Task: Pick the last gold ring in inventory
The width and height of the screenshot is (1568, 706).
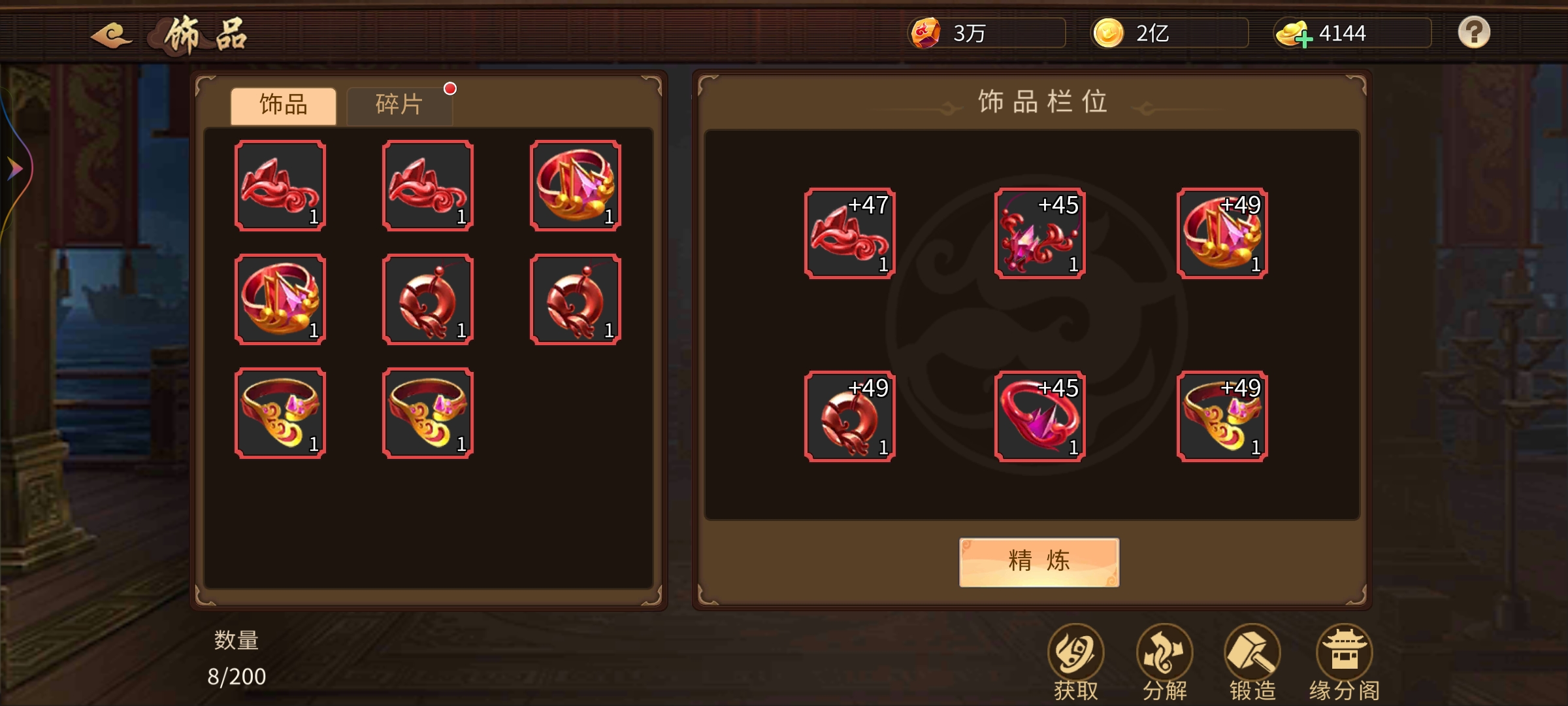Action: tap(428, 413)
